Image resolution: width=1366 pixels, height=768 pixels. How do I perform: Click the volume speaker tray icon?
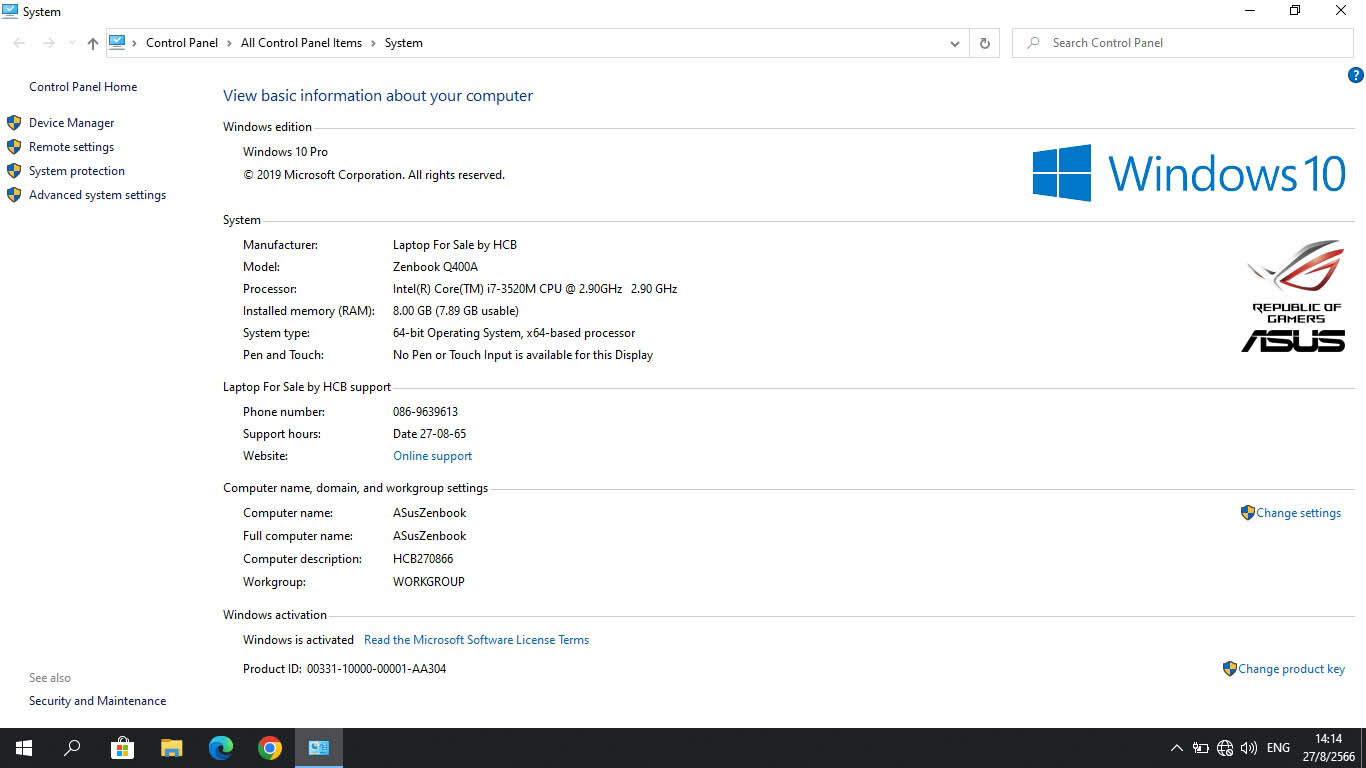tap(1249, 748)
